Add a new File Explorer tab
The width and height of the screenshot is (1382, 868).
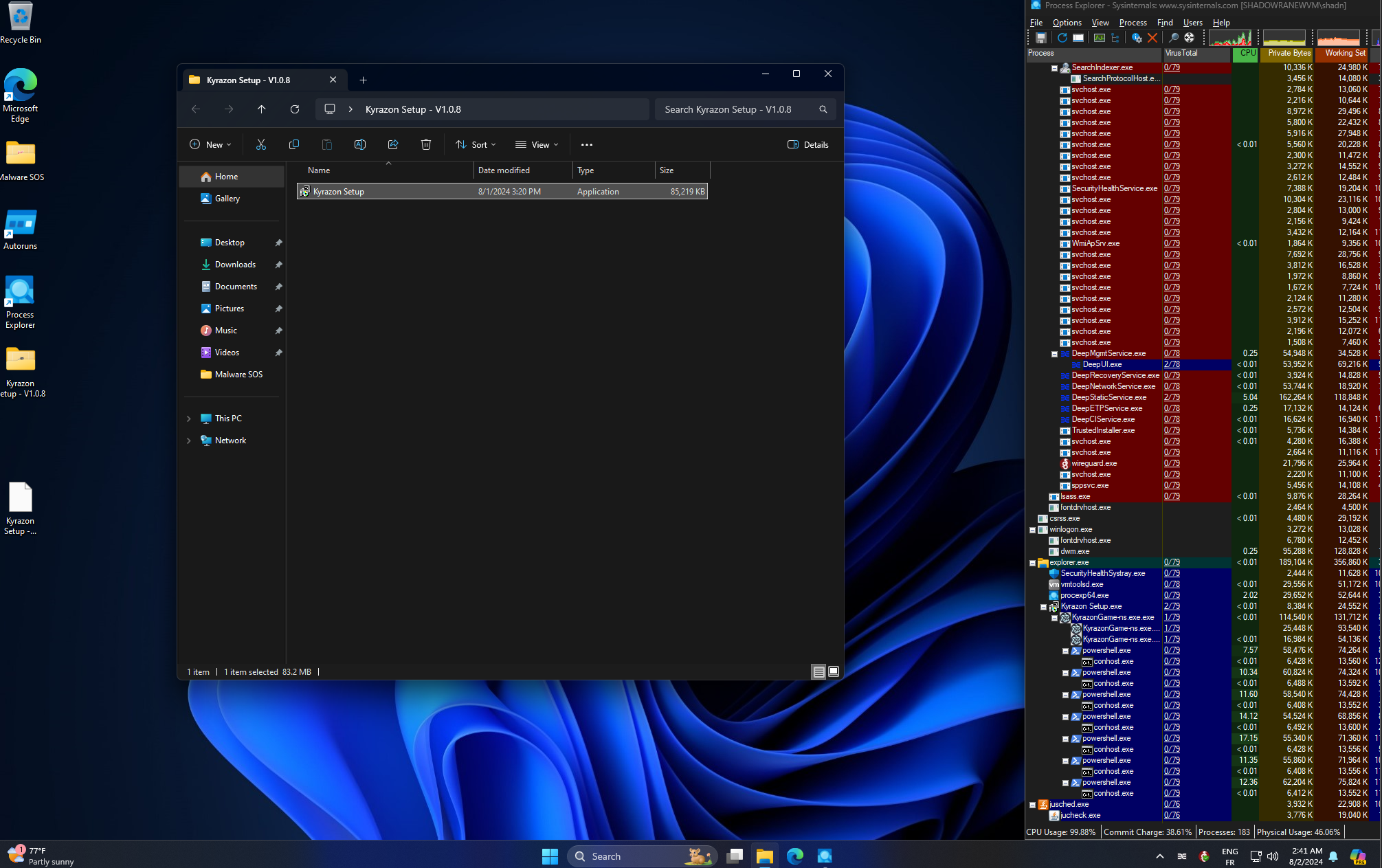(x=363, y=80)
